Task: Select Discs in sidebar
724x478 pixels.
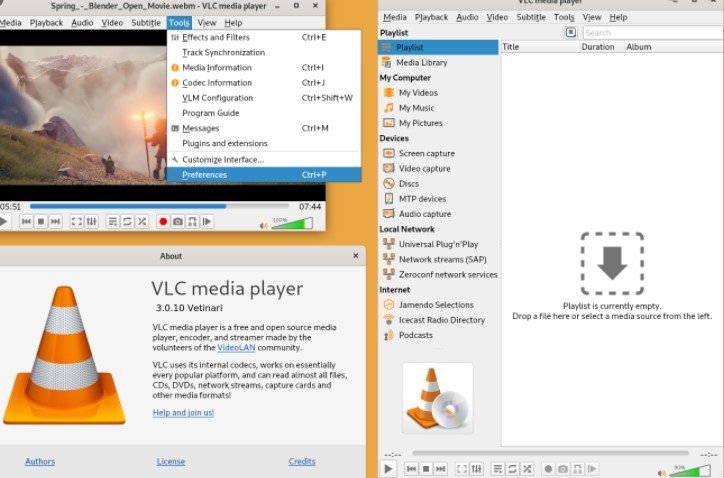Action: pos(438,184)
